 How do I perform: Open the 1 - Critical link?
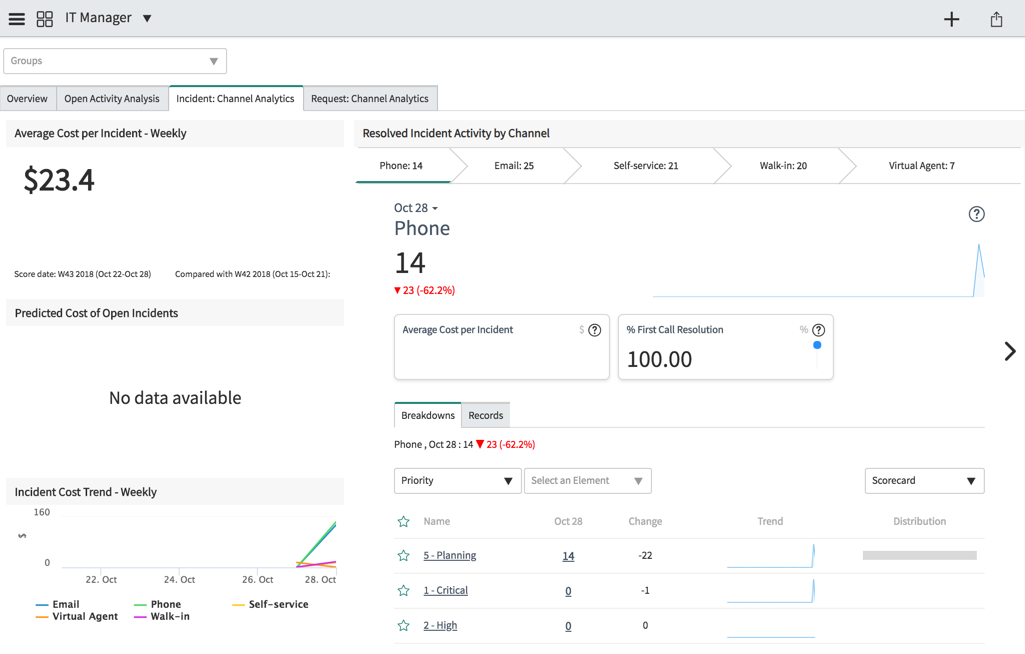click(x=445, y=591)
